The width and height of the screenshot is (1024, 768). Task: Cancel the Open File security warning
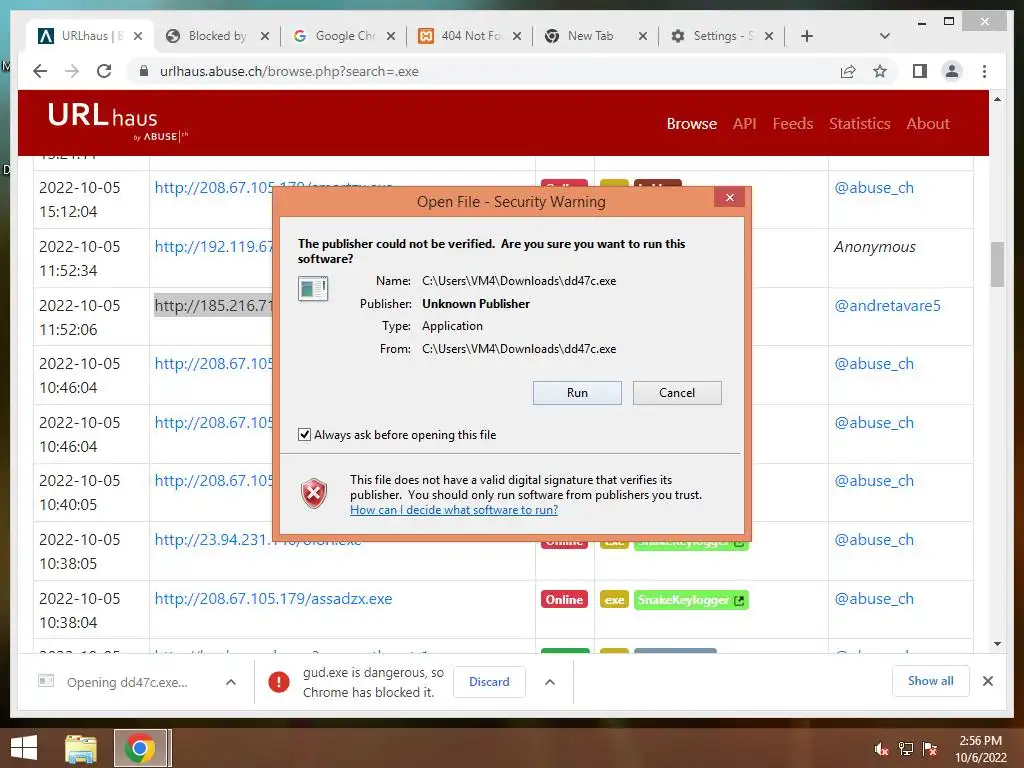[677, 392]
